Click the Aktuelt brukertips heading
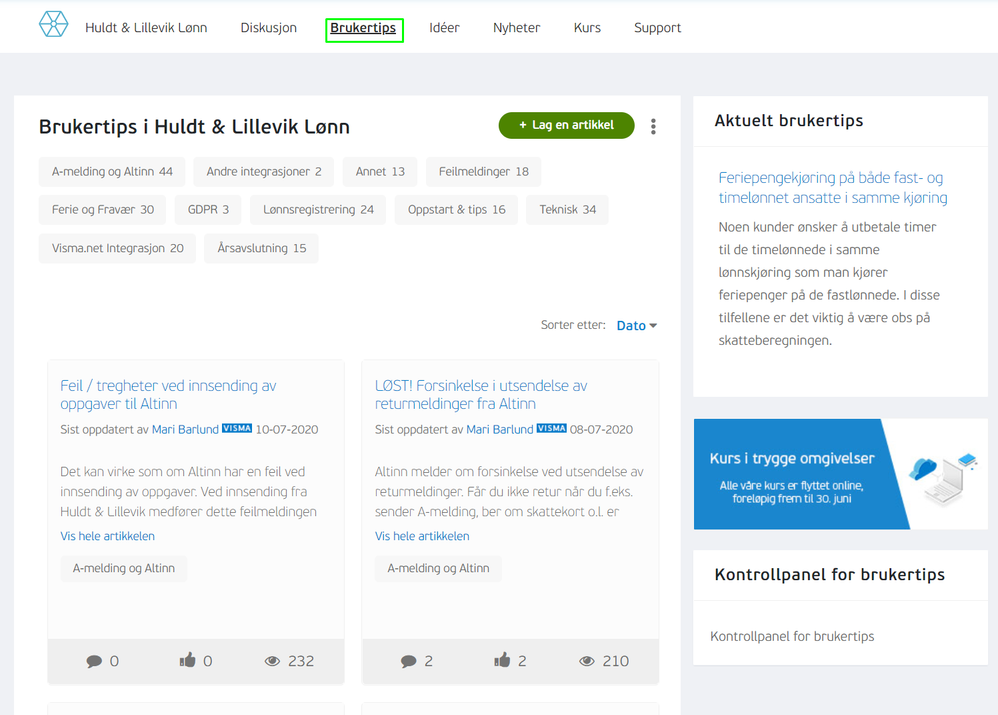Image resolution: width=998 pixels, height=715 pixels. [x=789, y=121]
